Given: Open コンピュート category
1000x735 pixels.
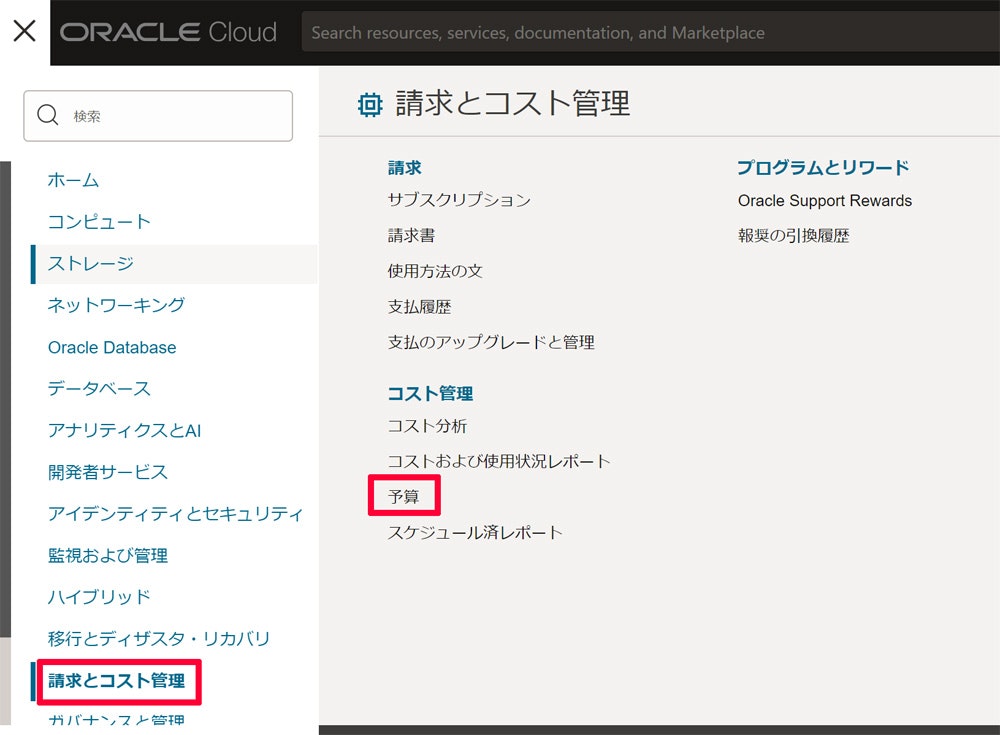Looking at the screenshot, I should click(99, 221).
